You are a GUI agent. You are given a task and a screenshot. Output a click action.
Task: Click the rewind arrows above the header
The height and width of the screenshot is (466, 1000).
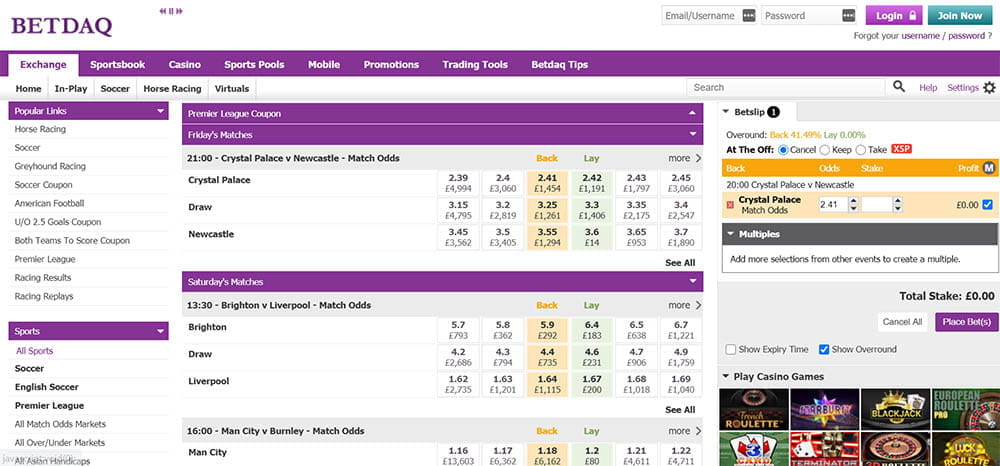pyautogui.click(x=163, y=11)
